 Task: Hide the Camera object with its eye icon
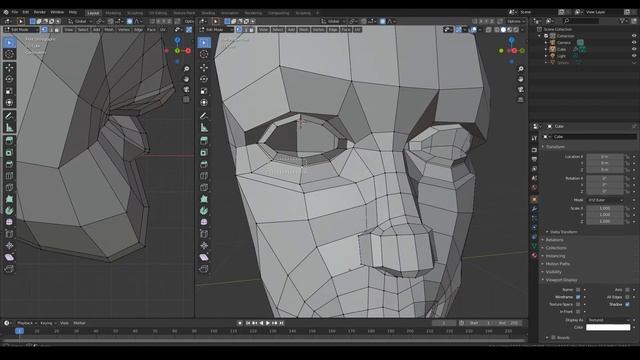(x=634, y=42)
